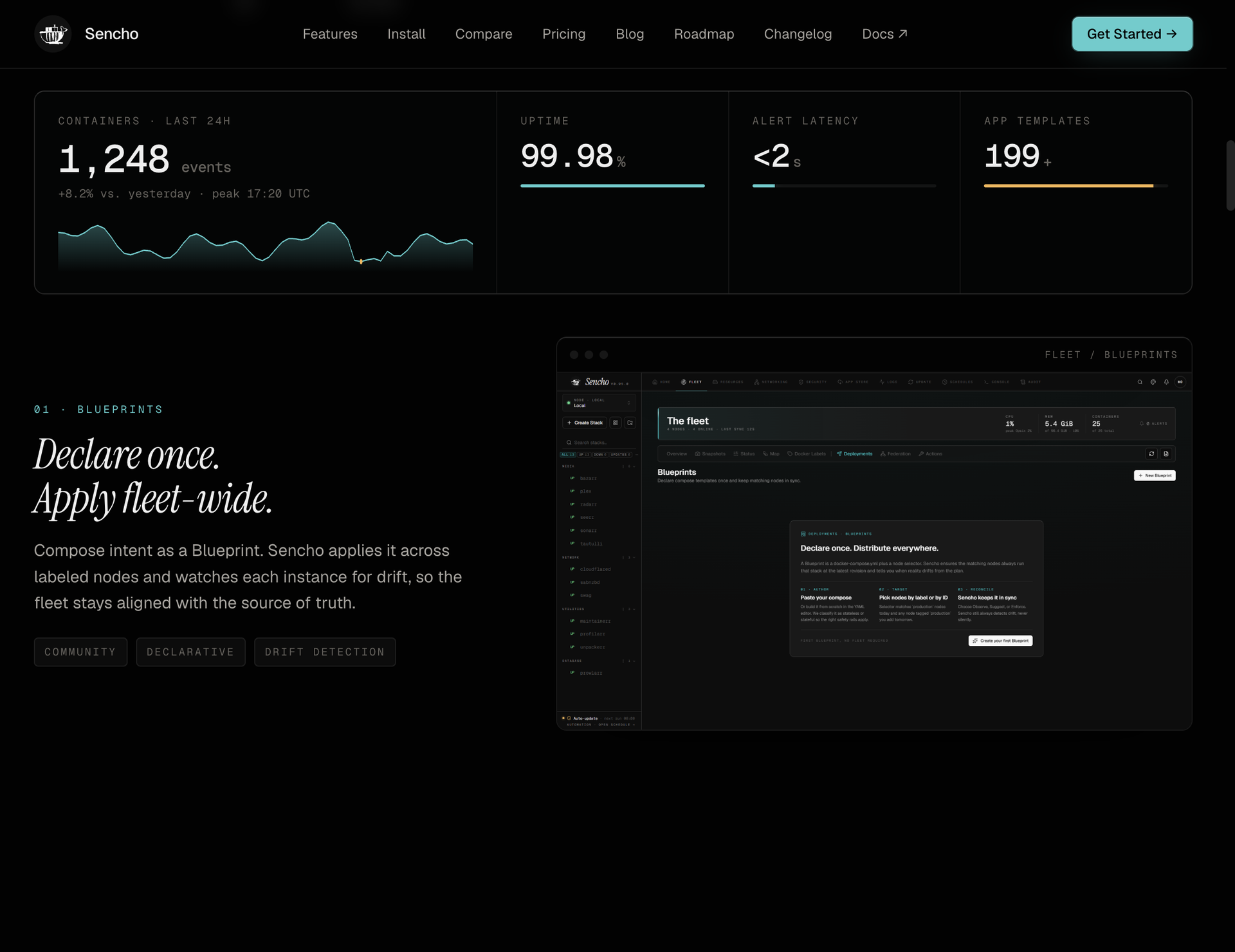The height and width of the screenshot is (952, 1235).
Task: Click the document icon beside the refresh button
Action: [1166, 453]
